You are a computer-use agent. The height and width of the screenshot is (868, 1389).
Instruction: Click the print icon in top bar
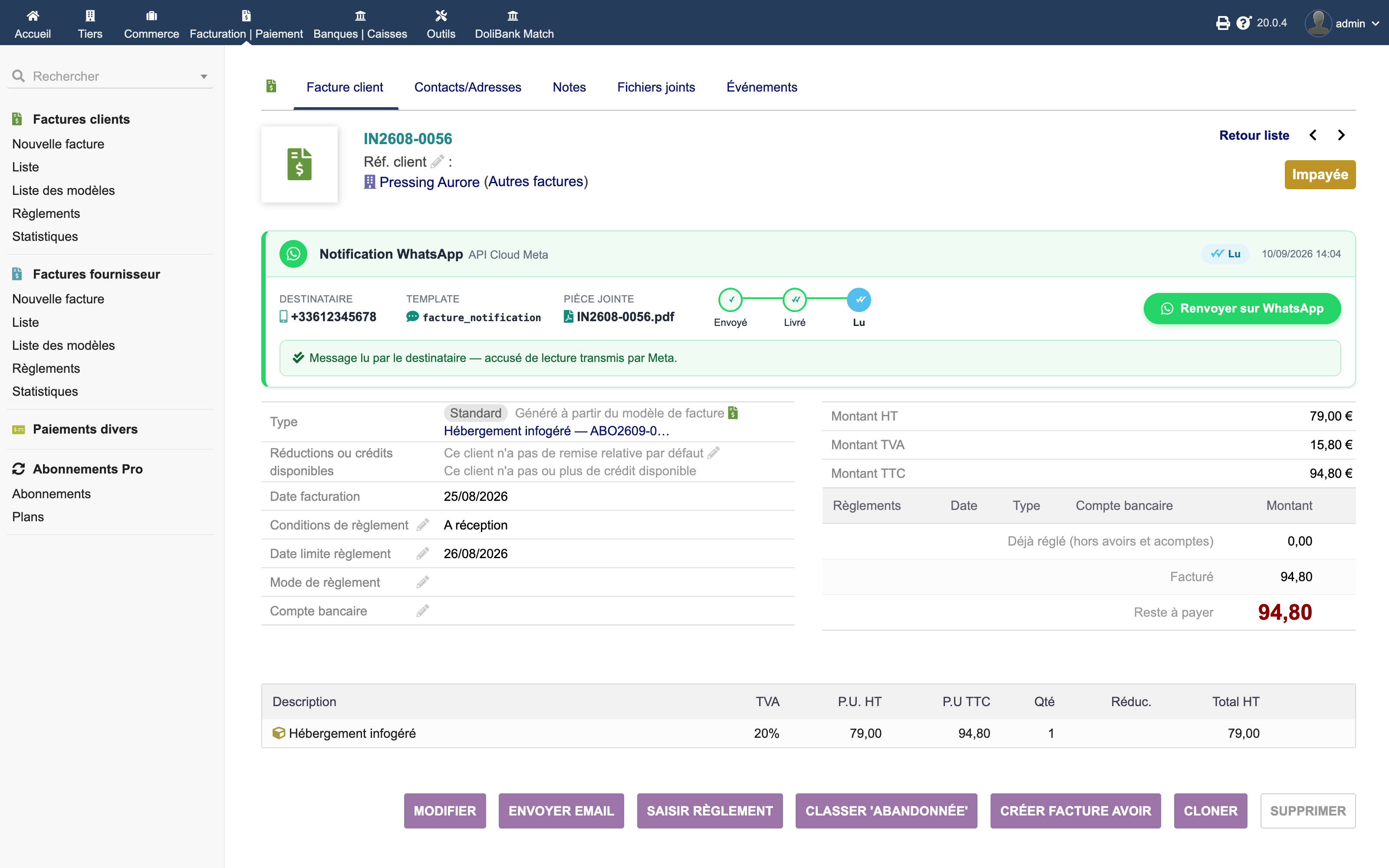click(1223, 23)
